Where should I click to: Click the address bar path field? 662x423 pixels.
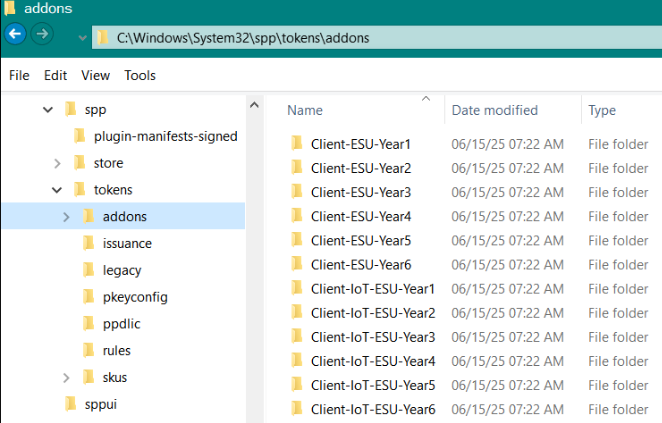click(380, 38)
